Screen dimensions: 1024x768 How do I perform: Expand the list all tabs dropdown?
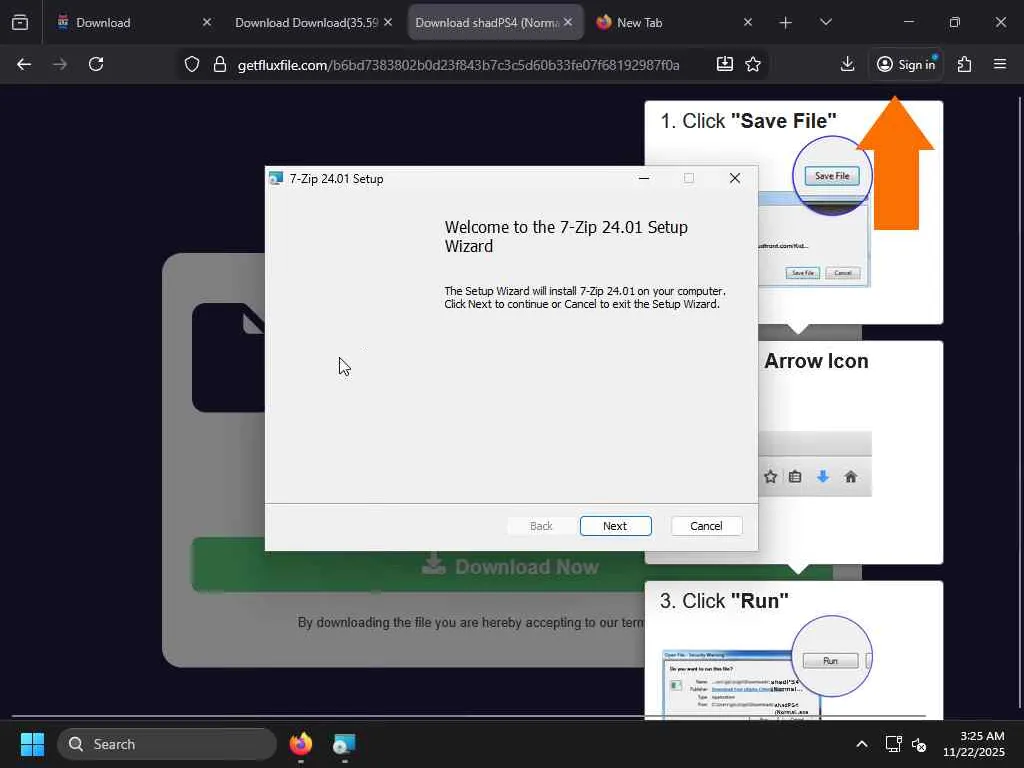click(825, 22)
